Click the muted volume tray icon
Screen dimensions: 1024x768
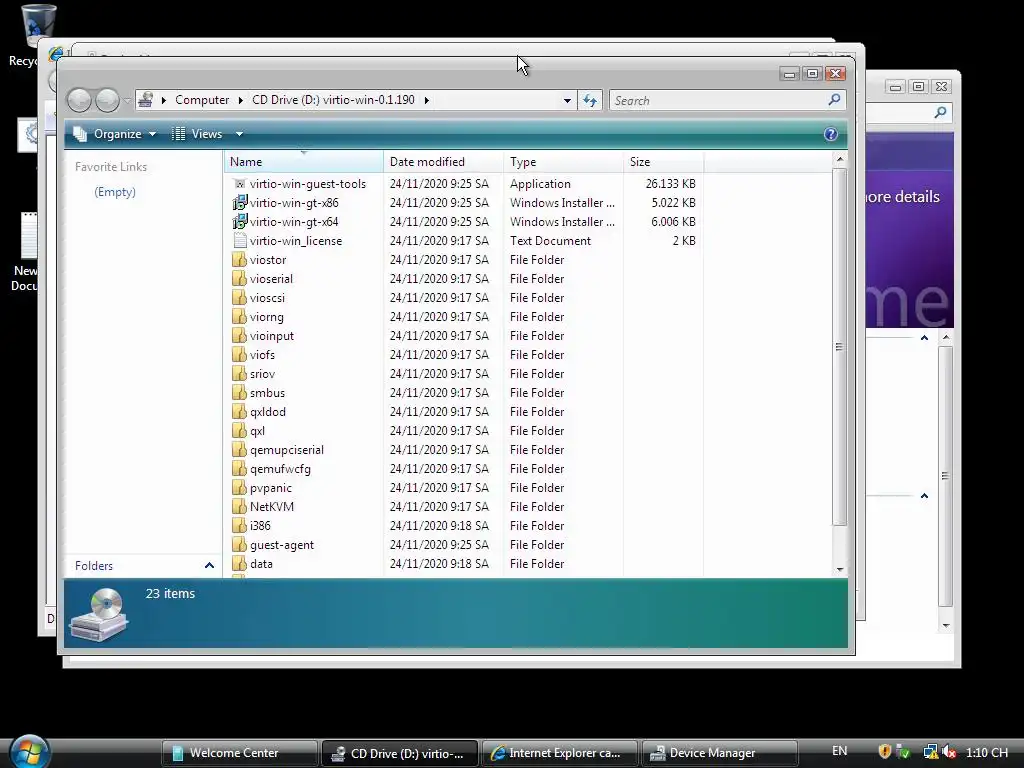coord(950,752)
